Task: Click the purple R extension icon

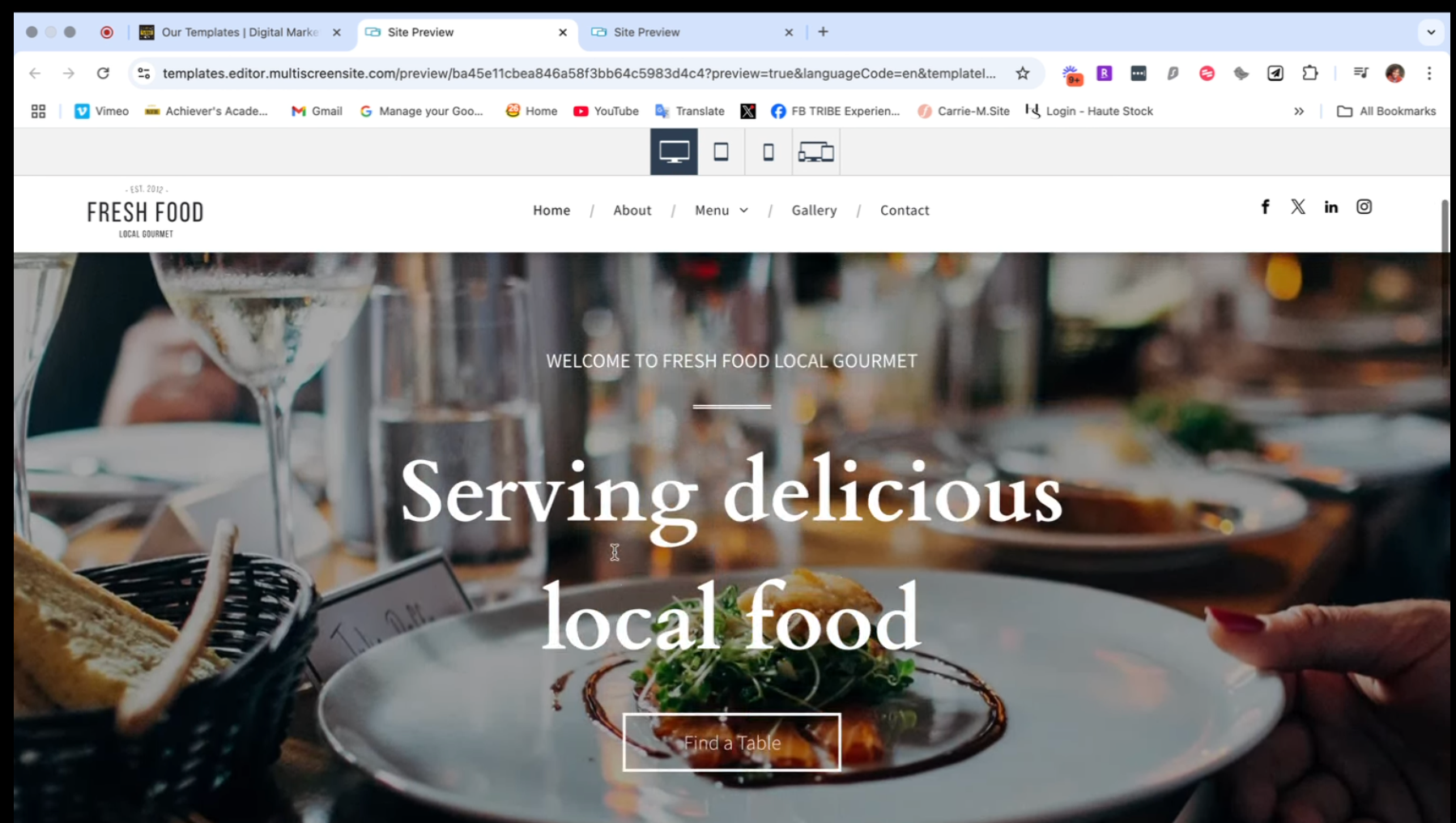Action: [1105, 73]
